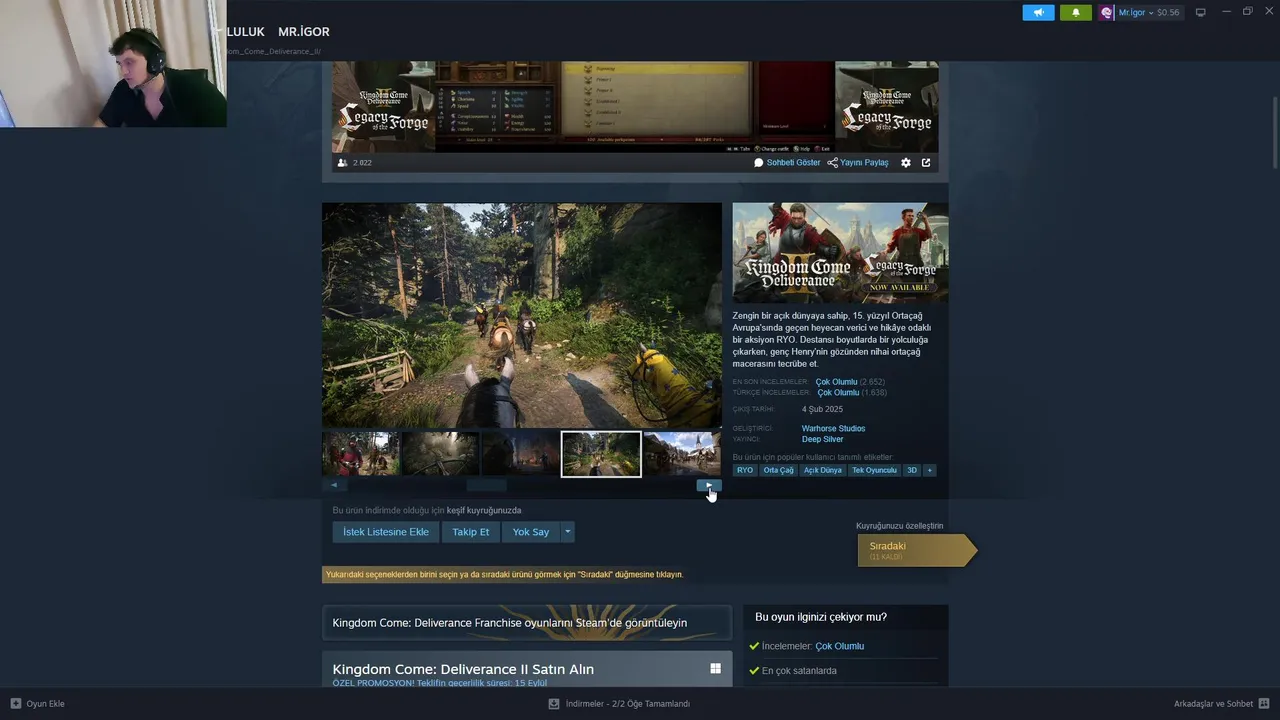This screenshot has width=1280, height=720.
Task: Click the 4 Şub 2025 release date
Action: (x=822, y=409)
